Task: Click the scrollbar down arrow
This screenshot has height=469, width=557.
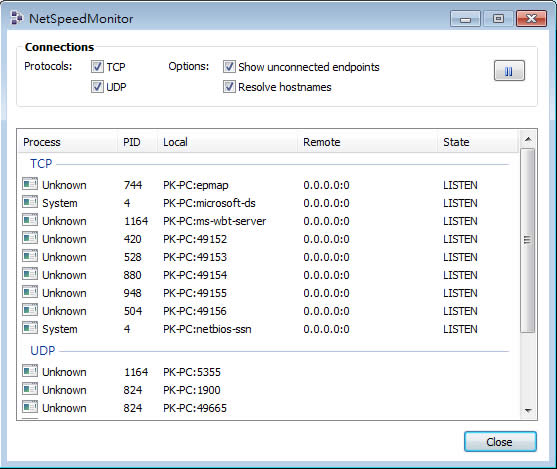Action: tap(528, 411)
